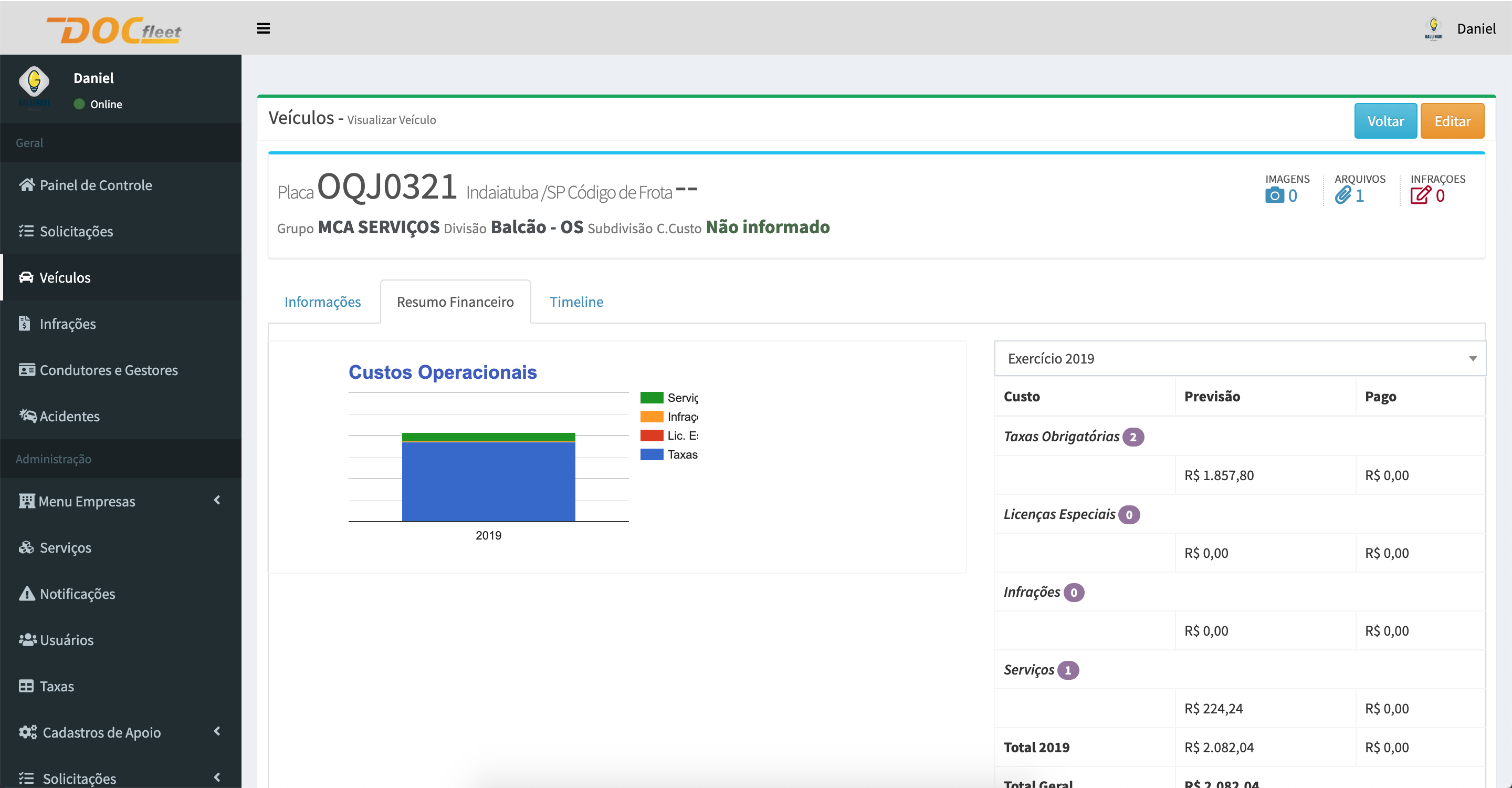Open the Infrações edit icon in header
The width and height of the screenshot is (1512, 788).
pyautogui.click(x=1421, y=195)
